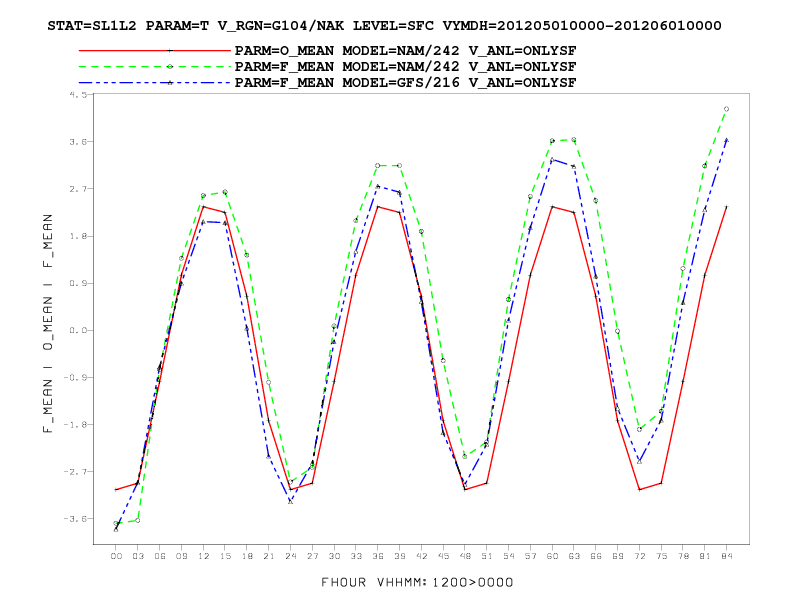
Task: Click the y-axis tick label -3.6
Action: [x=76, y=519]
